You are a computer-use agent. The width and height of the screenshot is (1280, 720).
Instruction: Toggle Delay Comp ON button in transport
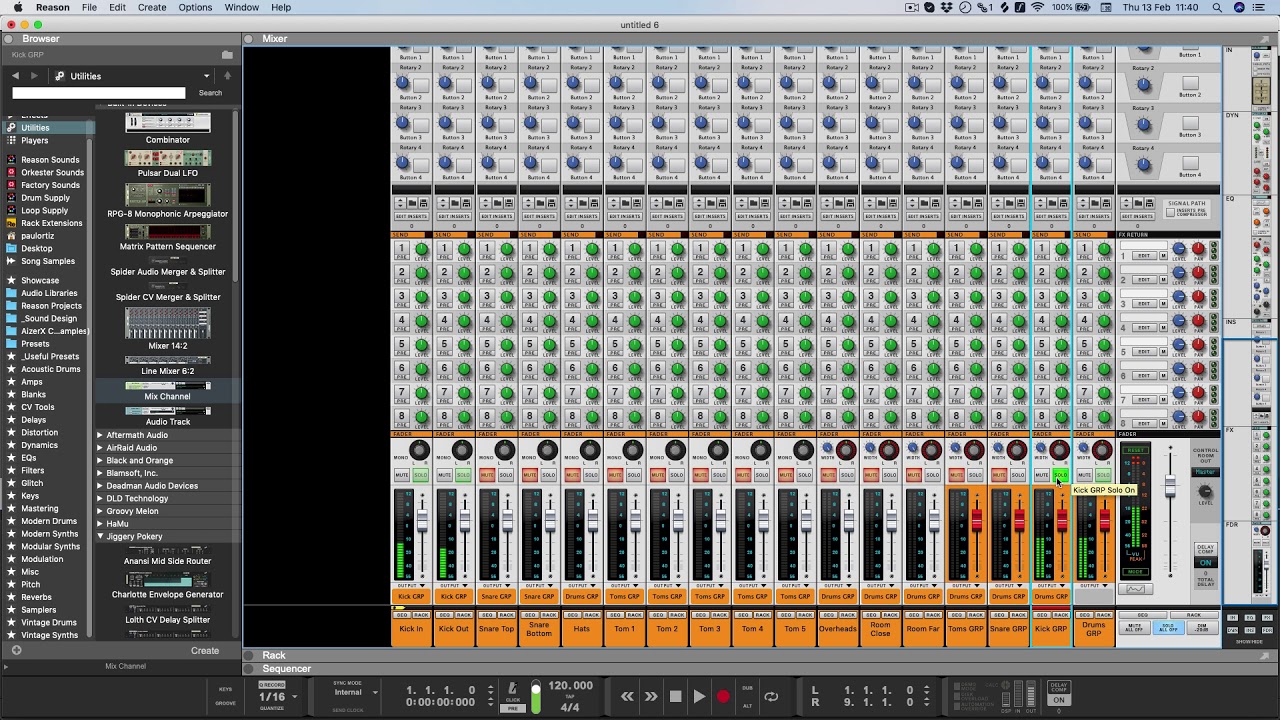click(x=1059, y=700)
